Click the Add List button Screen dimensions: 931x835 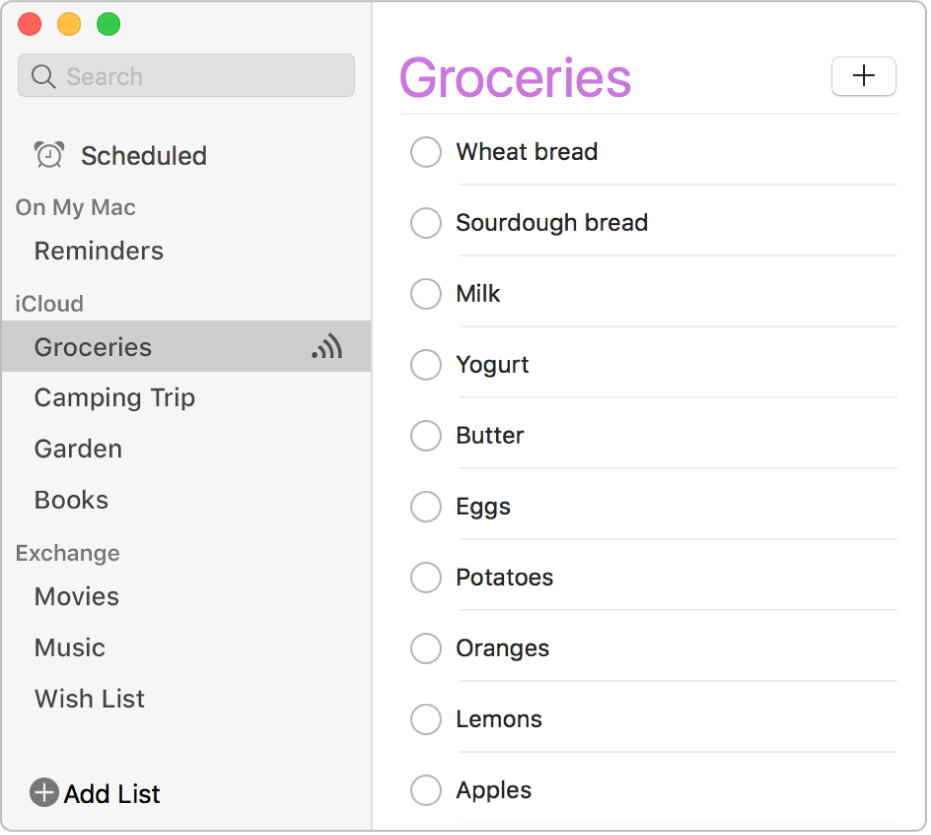[95, 793]
